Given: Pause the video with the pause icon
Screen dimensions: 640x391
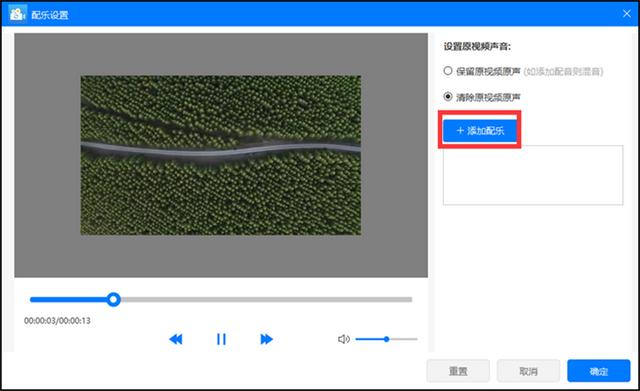Looking at the screenshot, I should [x=221, y=339].
